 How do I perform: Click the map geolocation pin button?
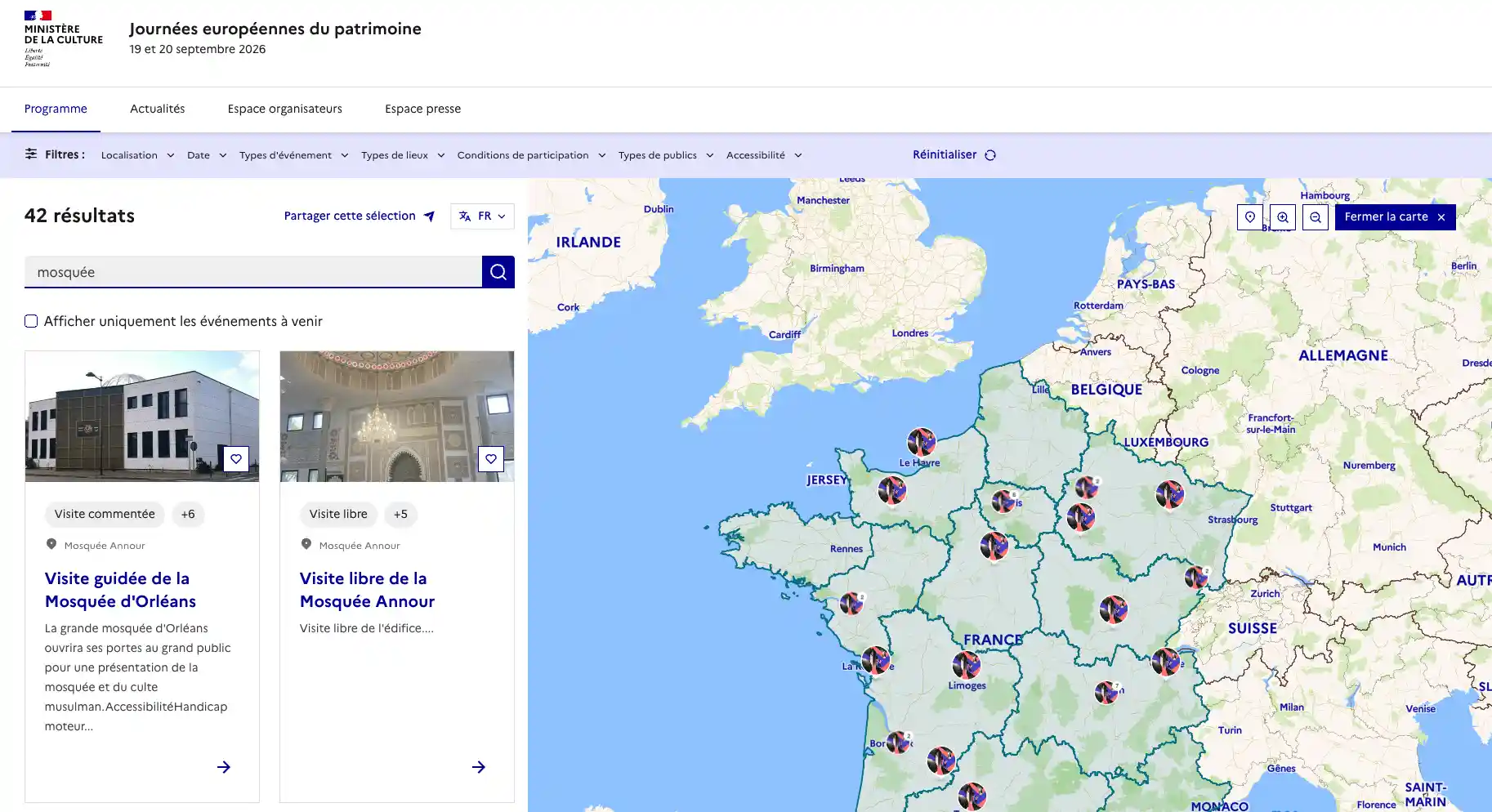coord(1250,217)
